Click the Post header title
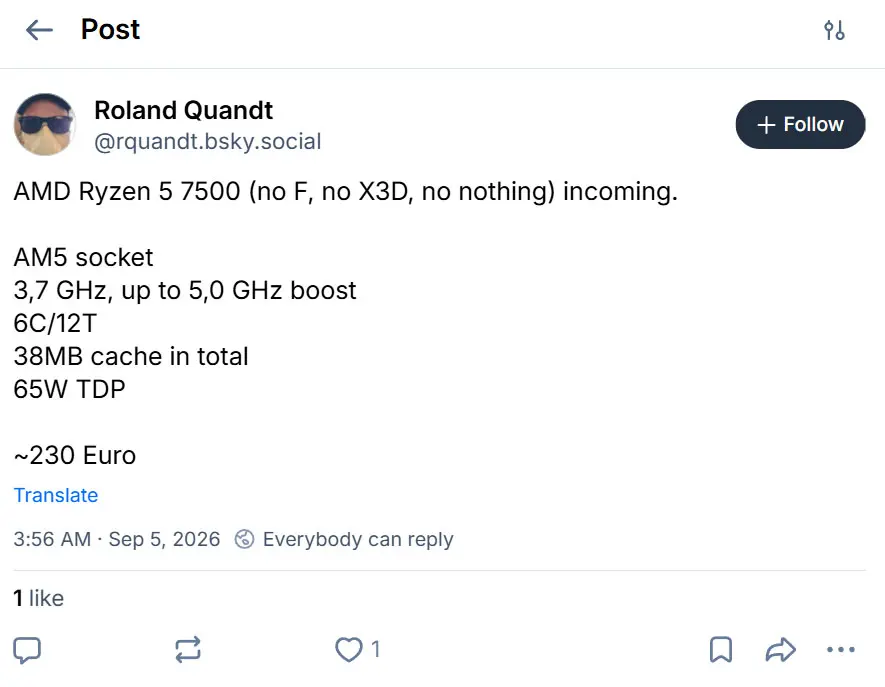885x687 pixels. pyautogui.click(x=110, y=29)
